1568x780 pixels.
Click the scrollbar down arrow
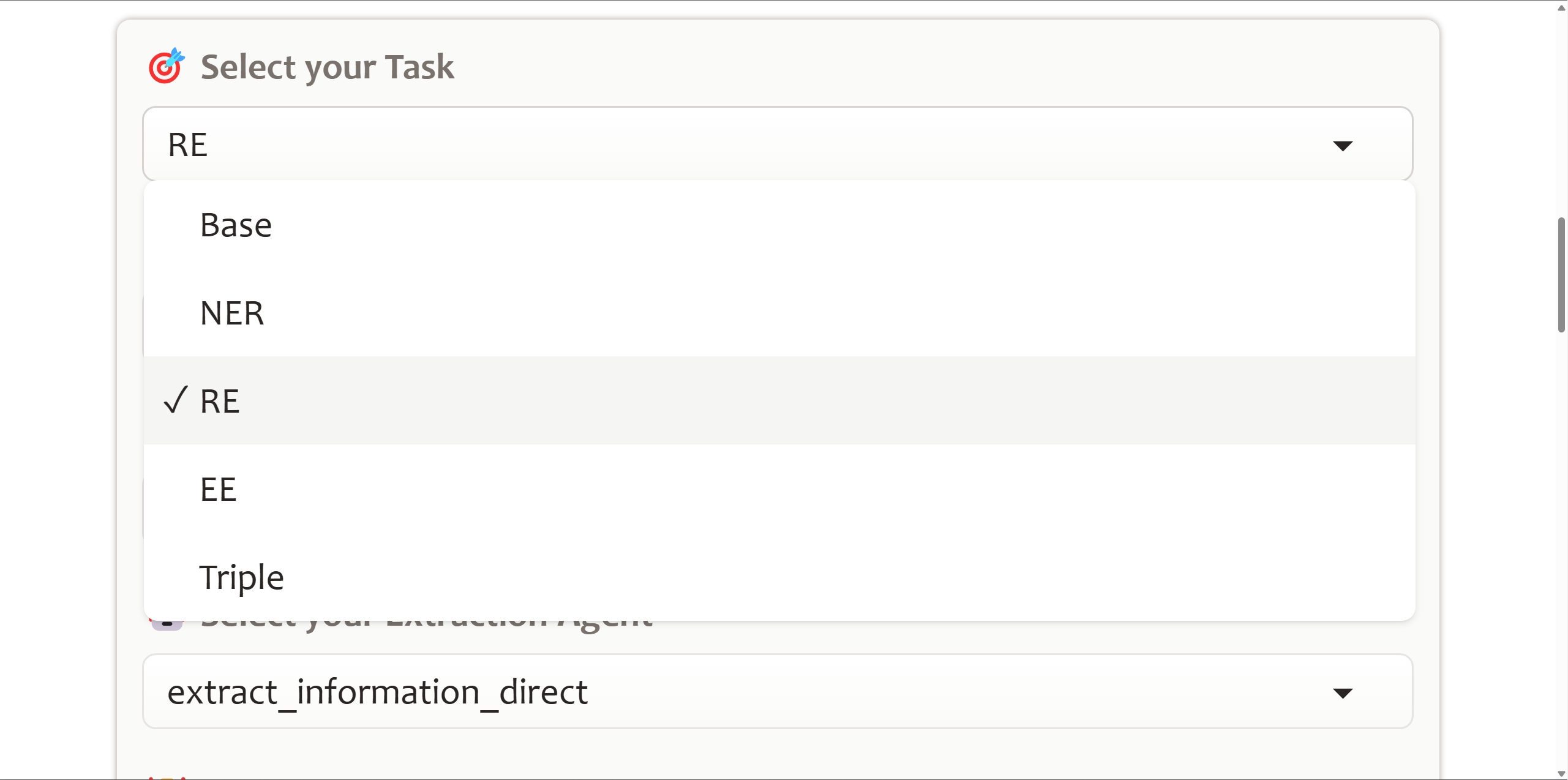point(1561,773)
